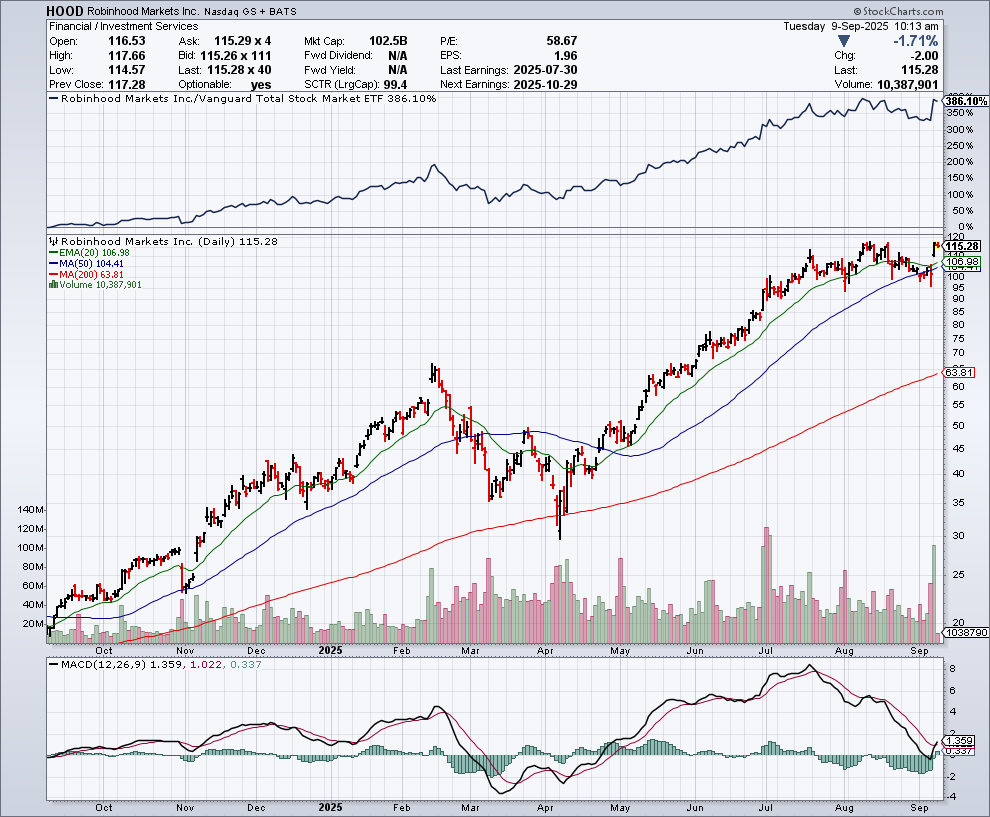Click the 'Tuesday 9-Sep-2025 10:13 am' timestamp
Screen dimensions: 990x817
861,26
